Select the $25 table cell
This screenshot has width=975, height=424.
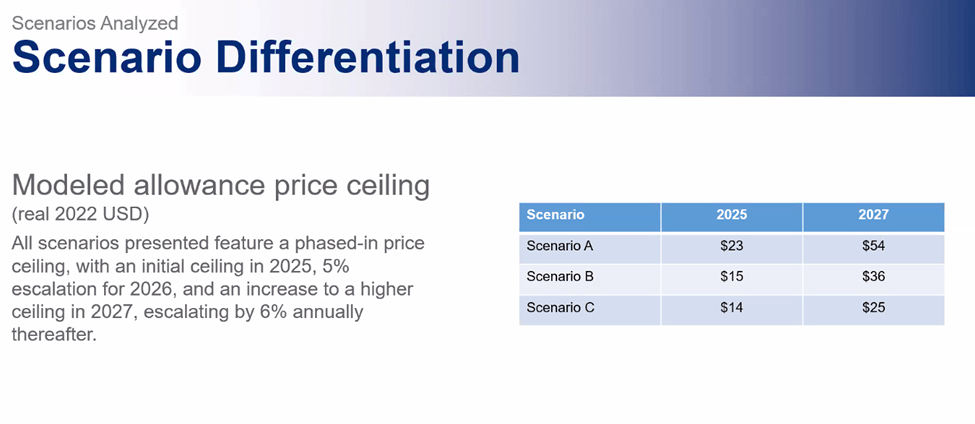point(873,308)
